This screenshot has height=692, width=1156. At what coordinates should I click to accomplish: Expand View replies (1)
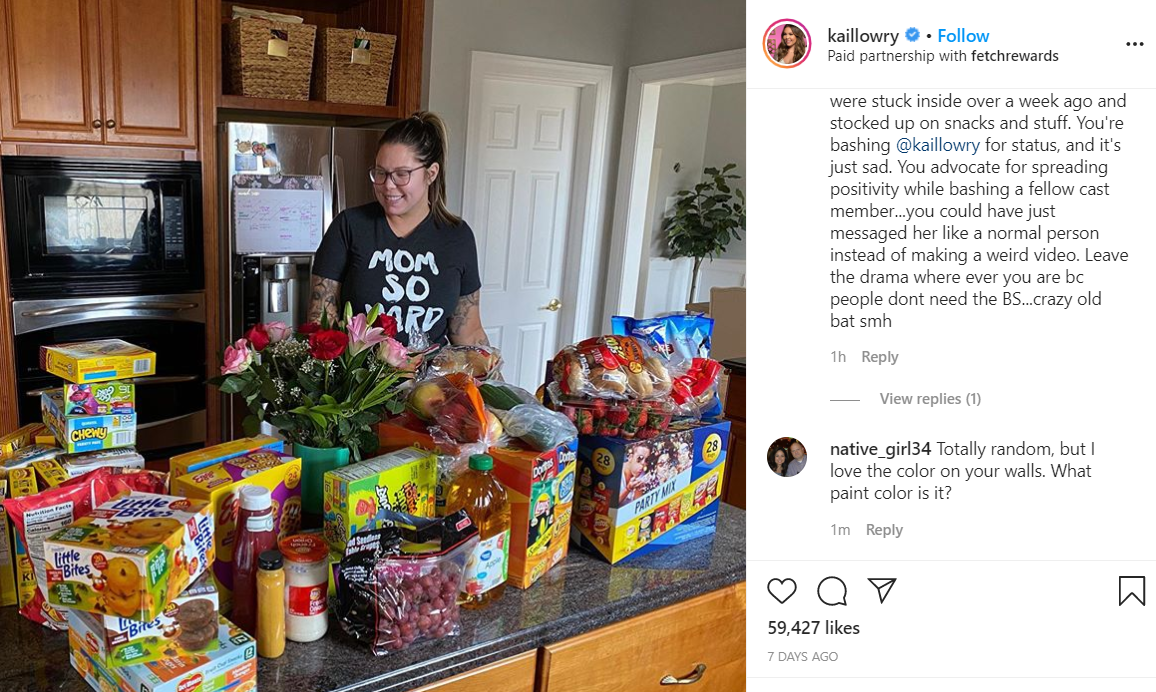tap(930, 399)
